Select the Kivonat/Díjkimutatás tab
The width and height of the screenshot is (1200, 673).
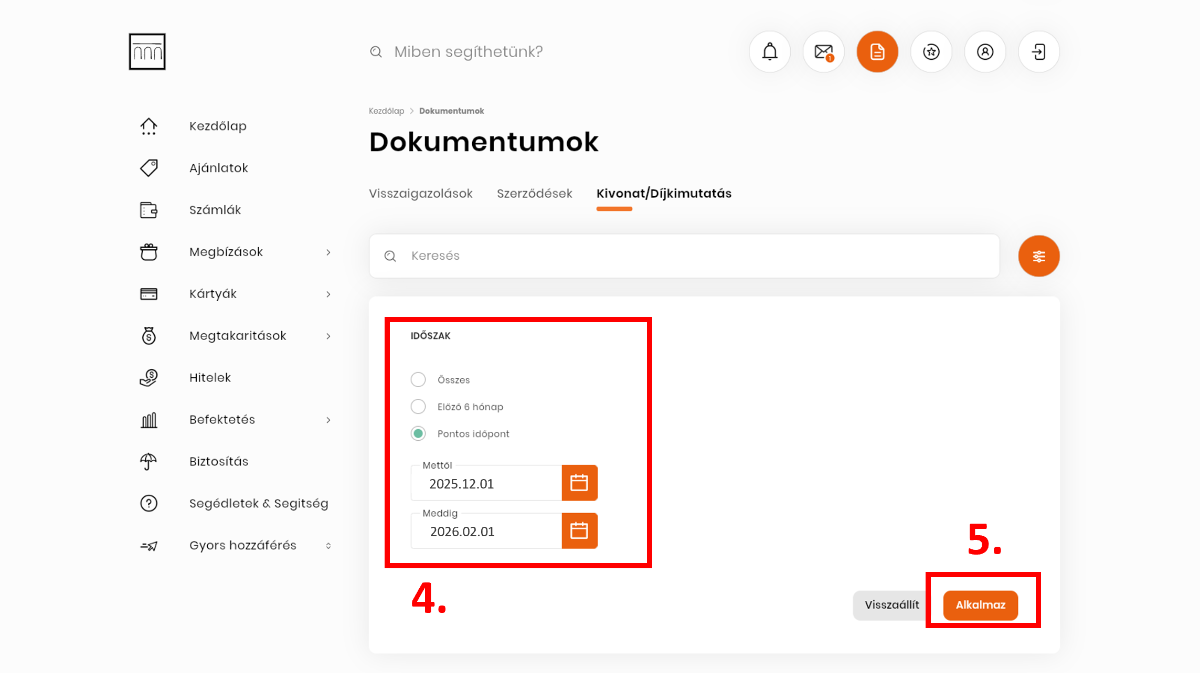tap(664, 194)
